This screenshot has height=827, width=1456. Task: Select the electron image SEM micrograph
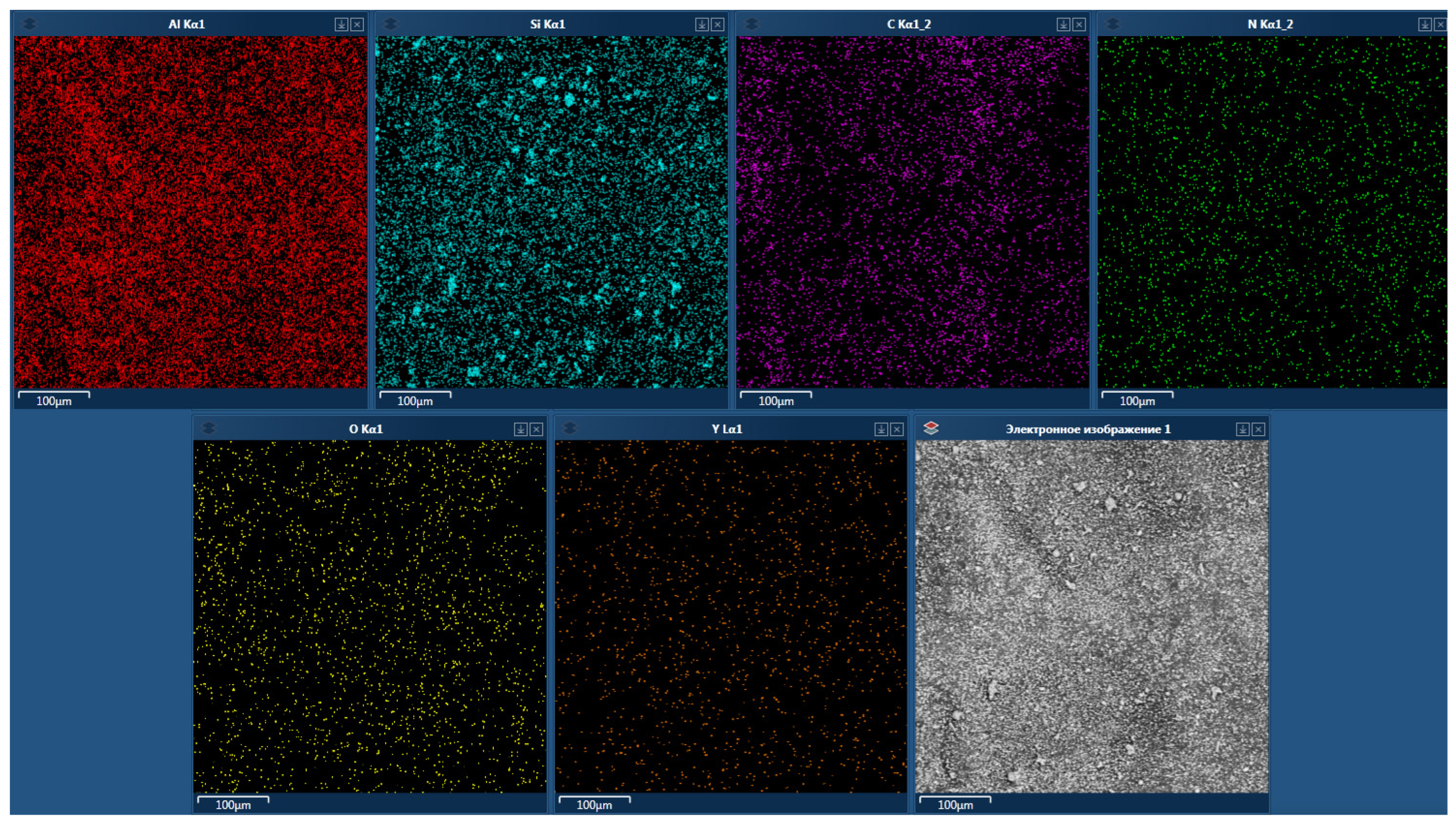[x=1091, y=616]
